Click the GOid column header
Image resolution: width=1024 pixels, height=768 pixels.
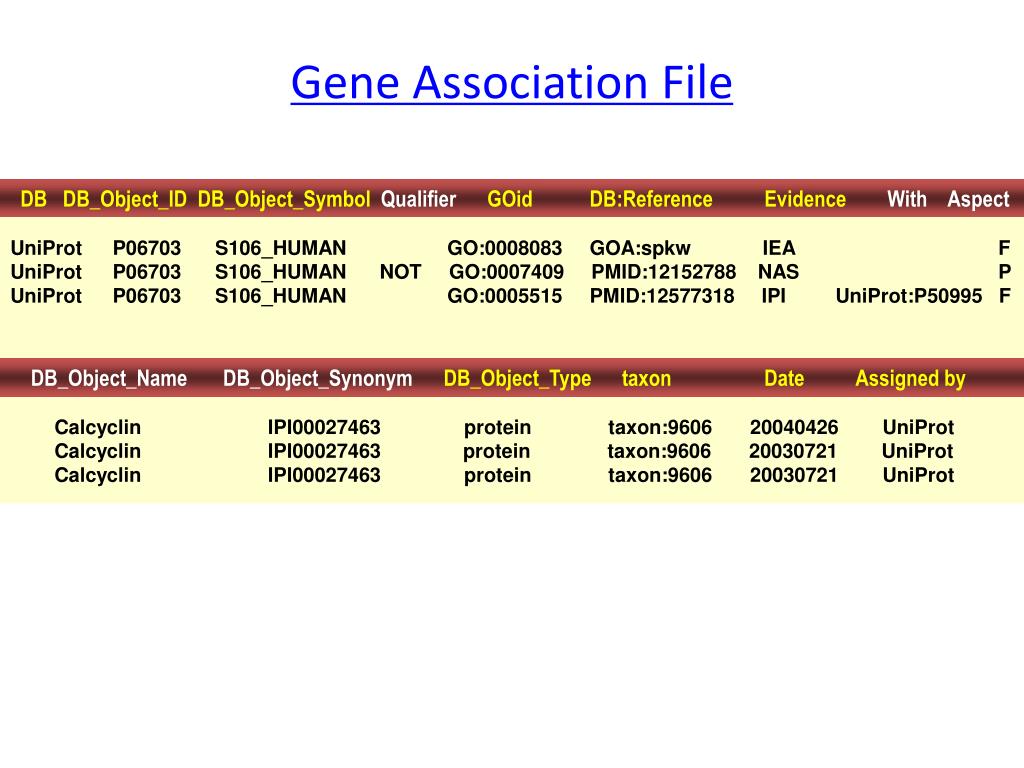pos(510,199)
